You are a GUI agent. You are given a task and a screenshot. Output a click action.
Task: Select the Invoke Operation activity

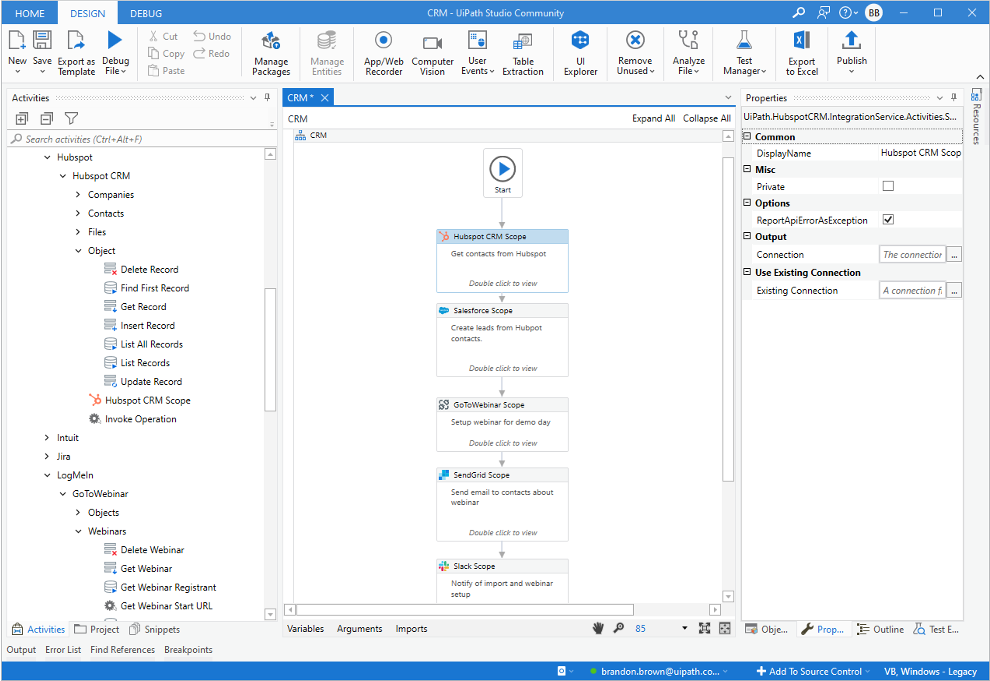(x=133, y=419)
